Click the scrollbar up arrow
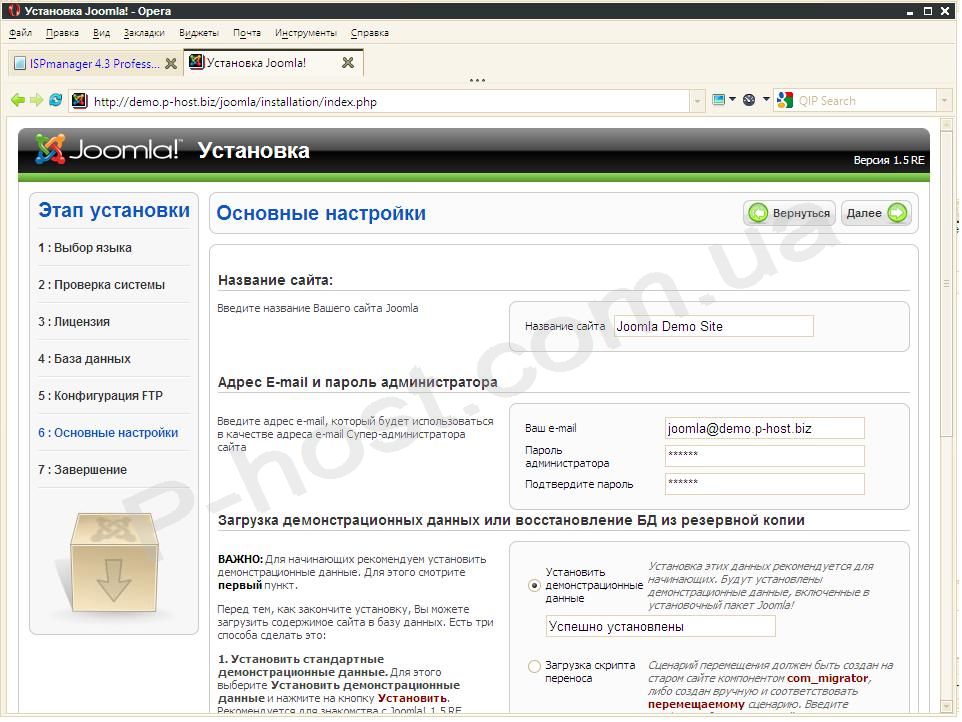Screen dimensions: 962x722 946,125
